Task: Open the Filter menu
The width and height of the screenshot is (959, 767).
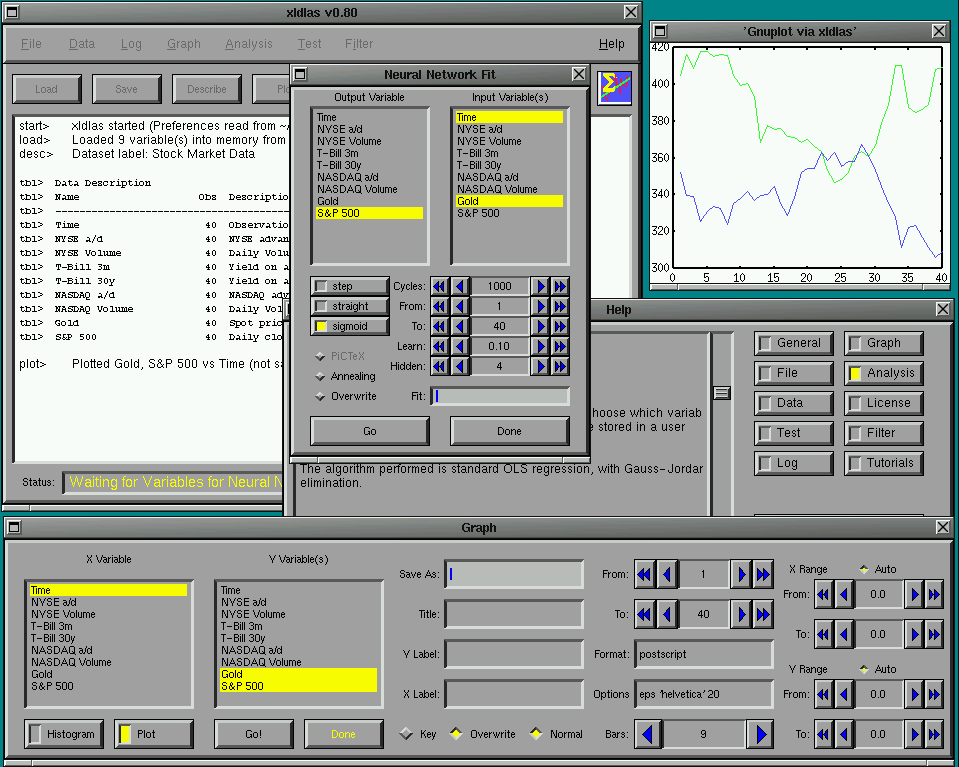Action: pyautogui.click(x=359, y=44)
